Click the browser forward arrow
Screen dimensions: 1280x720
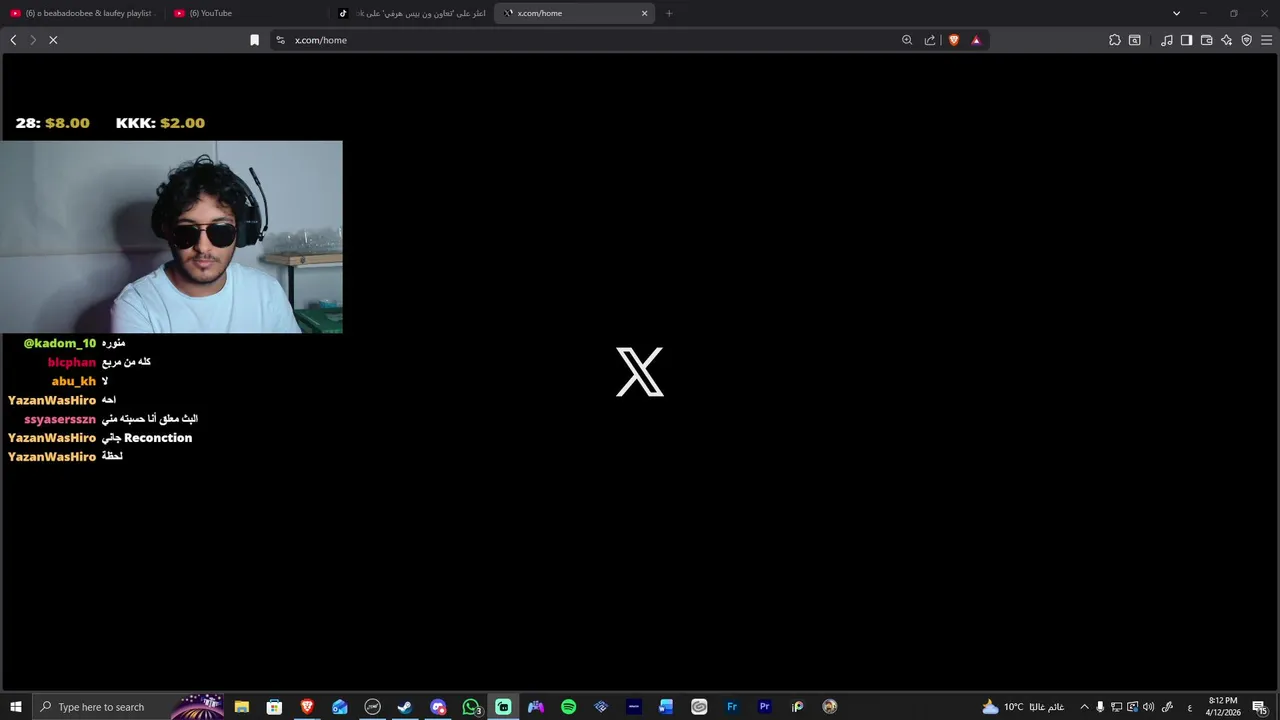[x=33, y=40]
